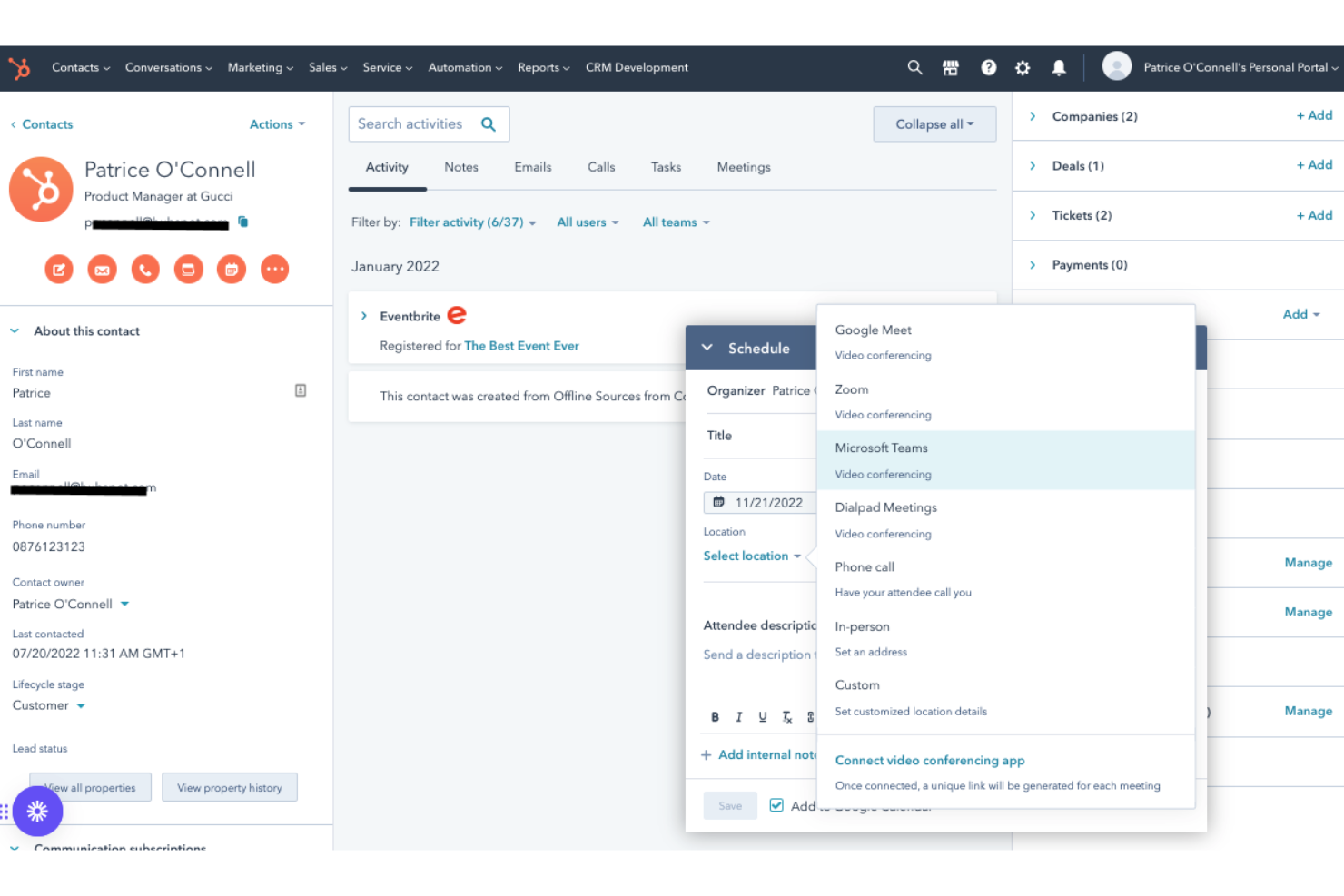Screen dimensions: 1344x896
Task: Open the Conversations navigation menu
Action: (x=169, y=67)
